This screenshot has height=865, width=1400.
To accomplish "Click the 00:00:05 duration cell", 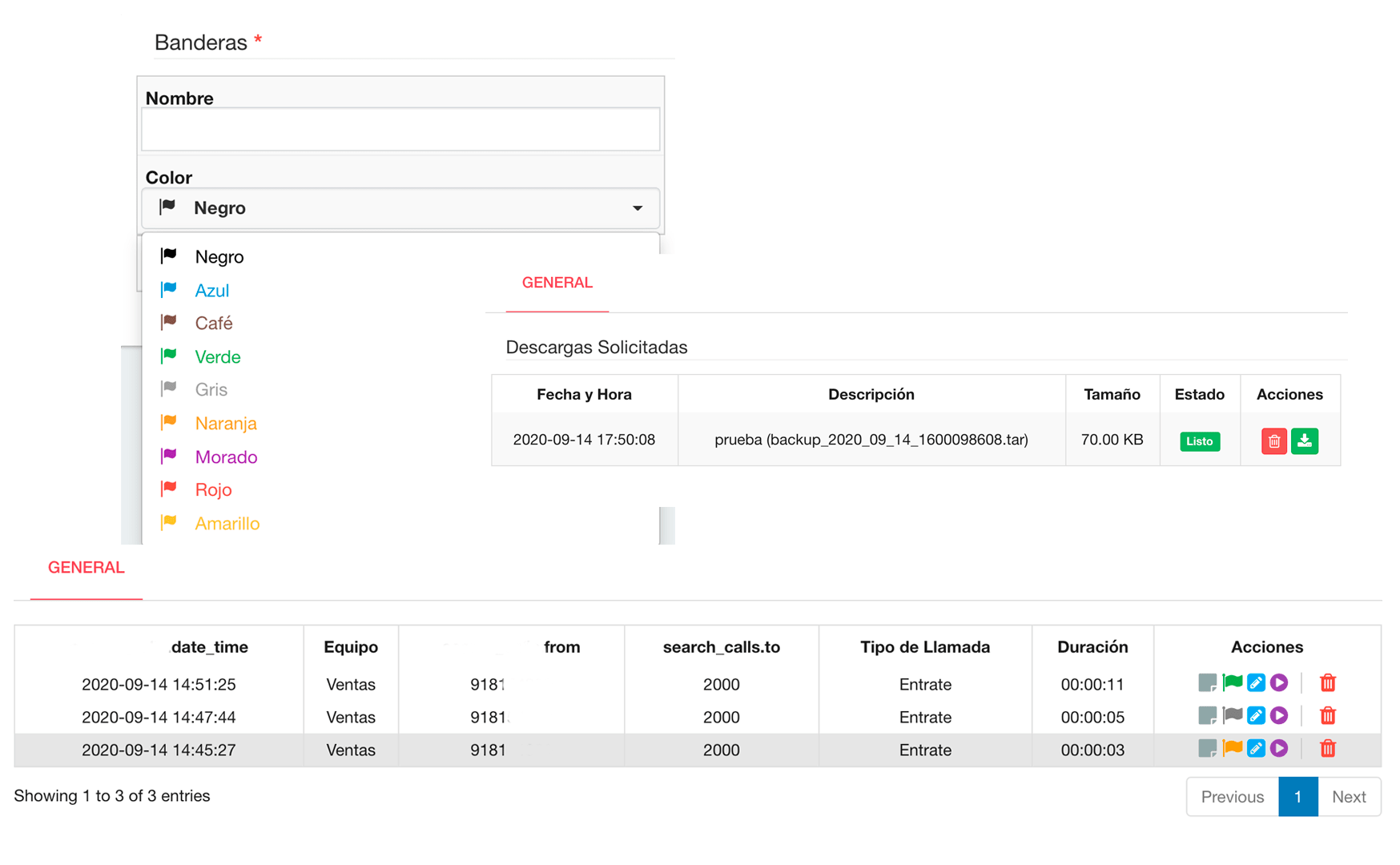I will pyautogui.click(x=1092, y=718).
